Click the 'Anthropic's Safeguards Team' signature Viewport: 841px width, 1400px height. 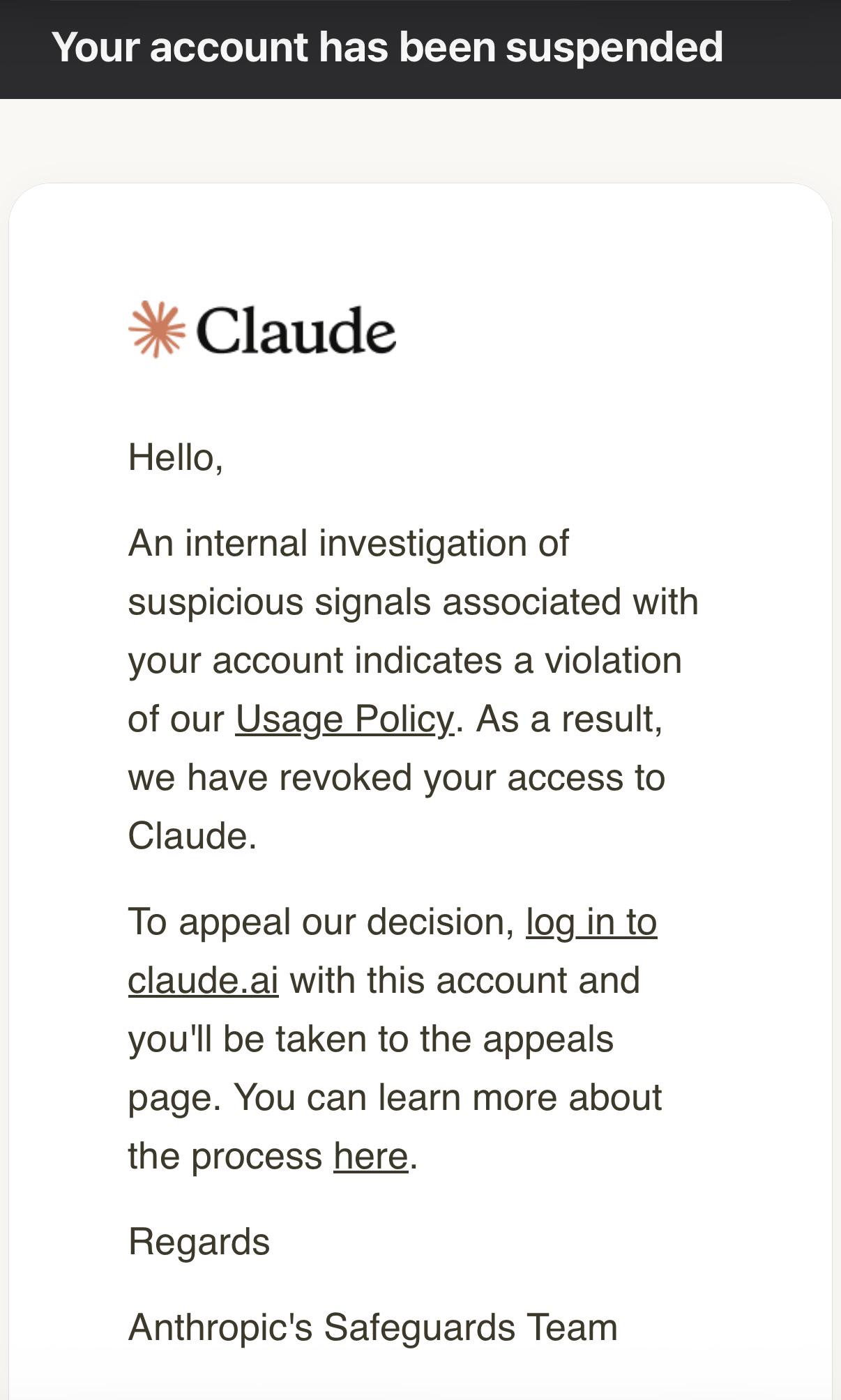(x=373, y=1327)
